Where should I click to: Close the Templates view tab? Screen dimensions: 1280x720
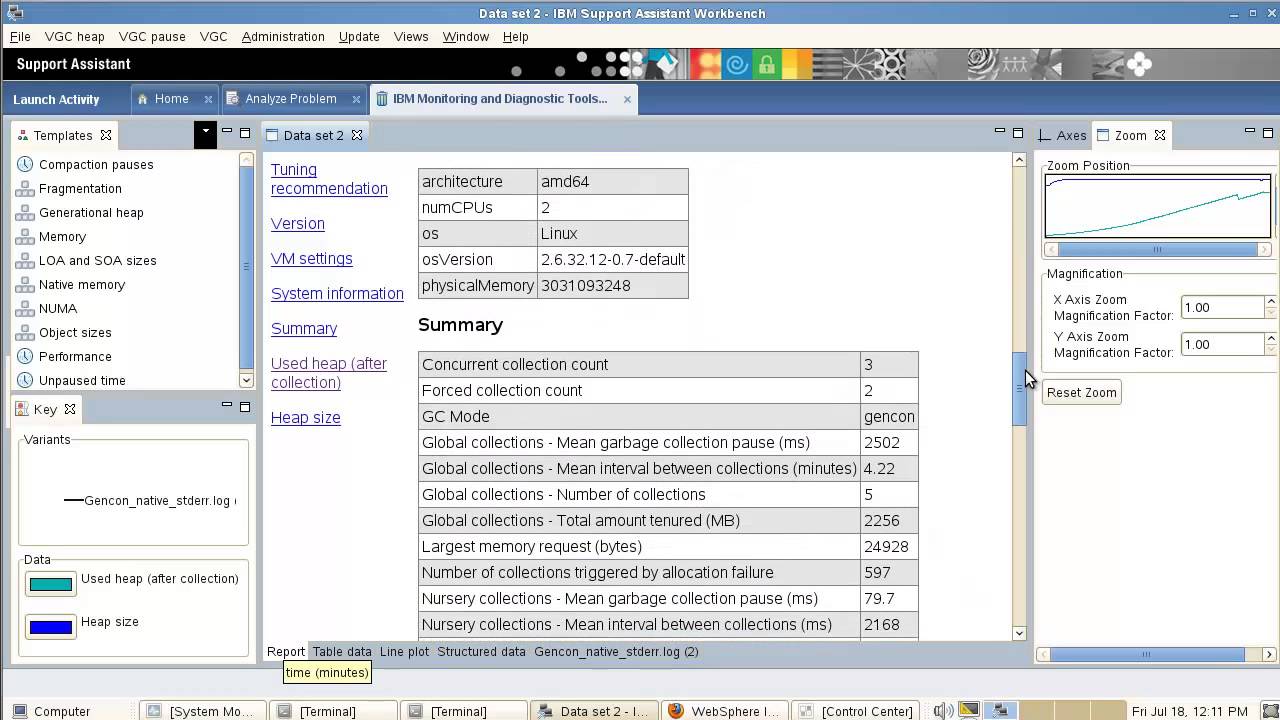106,135
